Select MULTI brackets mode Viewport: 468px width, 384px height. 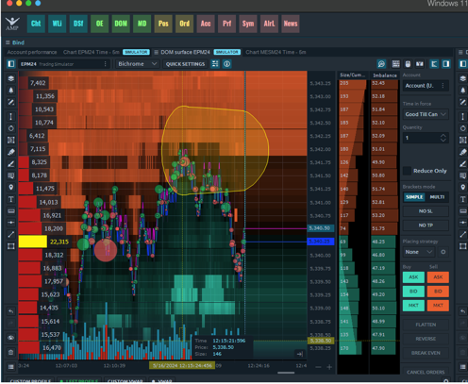point(437,197)
